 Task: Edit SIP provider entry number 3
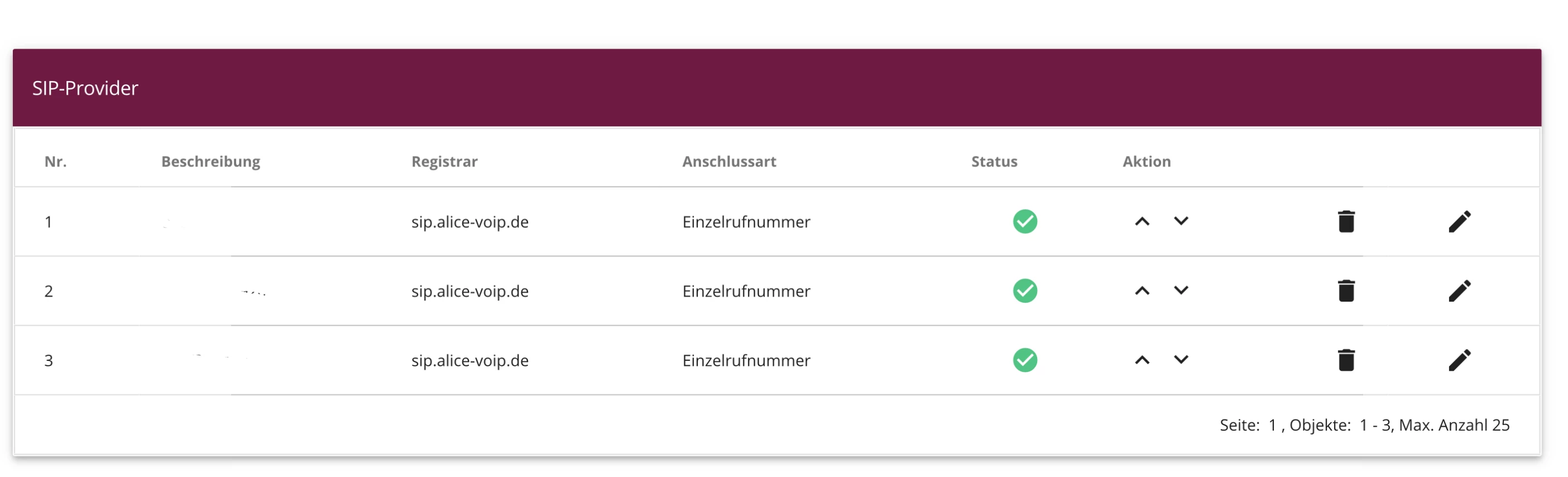(x=1459, y=361)
